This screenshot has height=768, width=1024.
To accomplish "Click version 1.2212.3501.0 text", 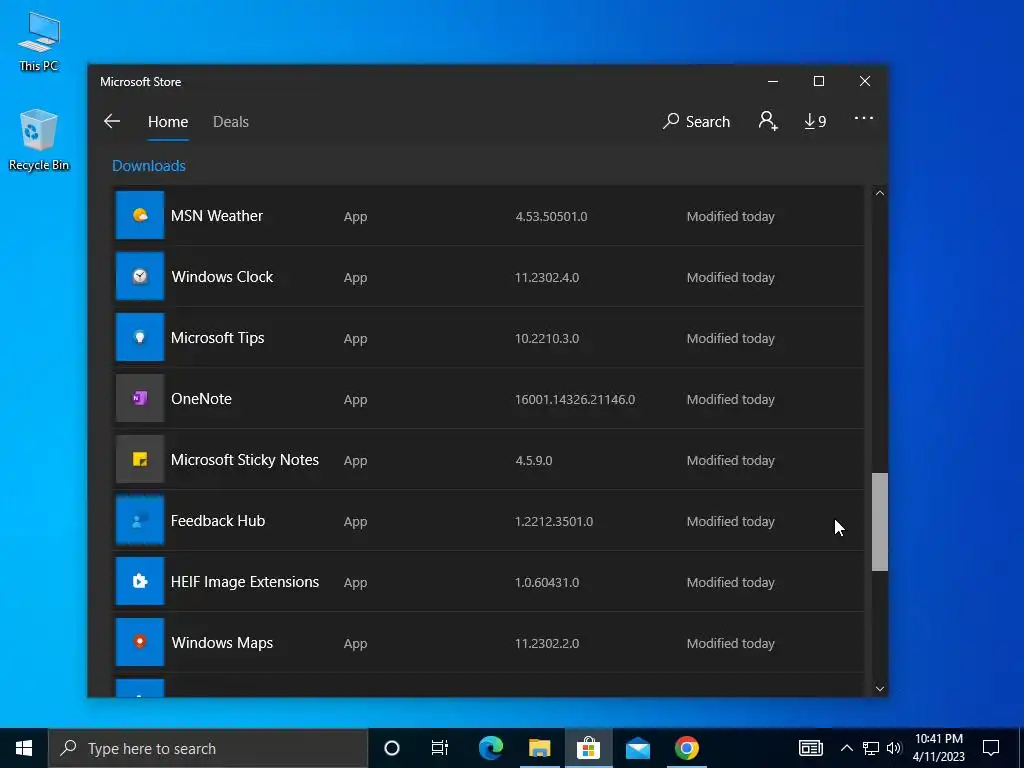I will (x=554, y=521).
